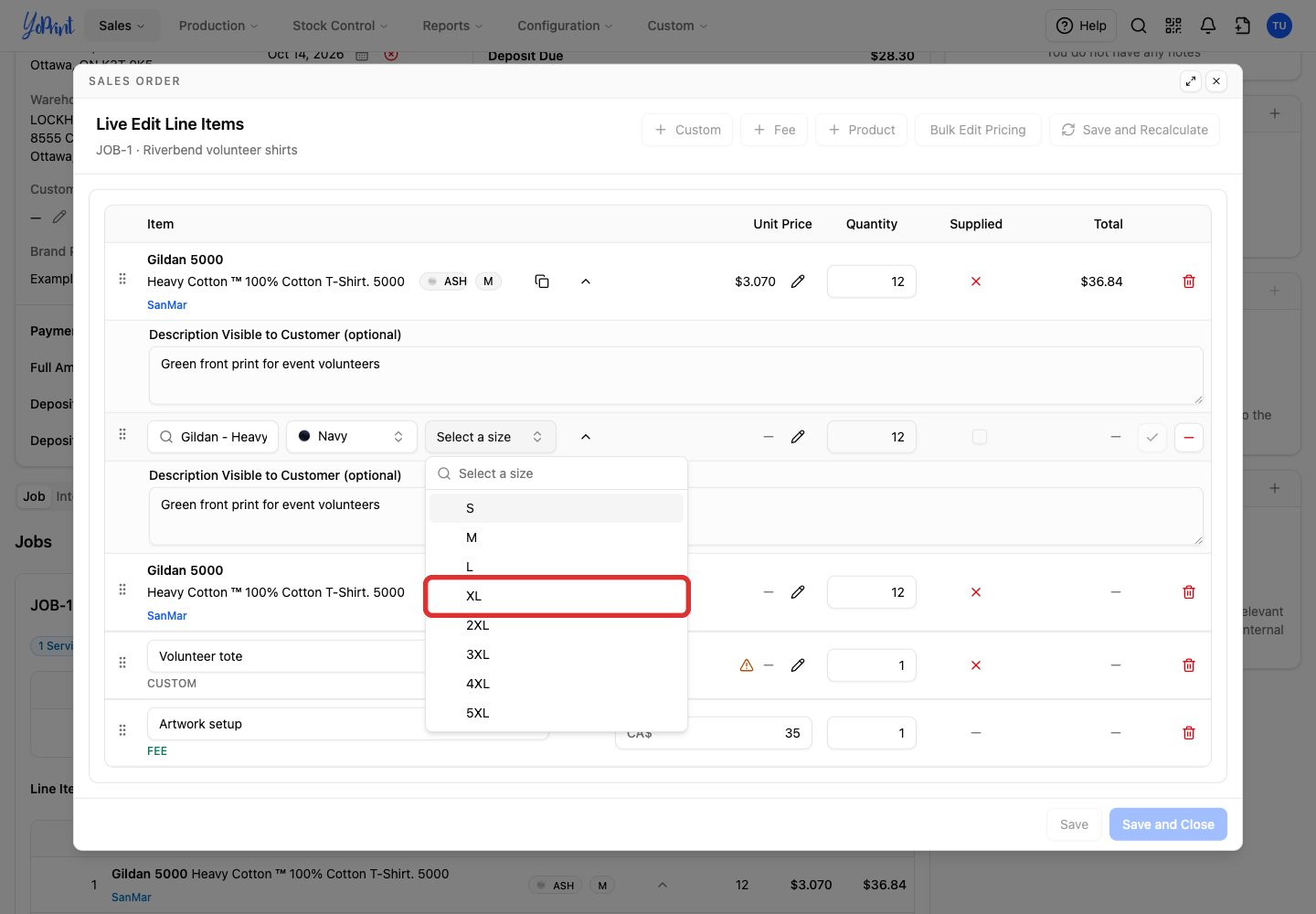Open the Production menu
Screen dimensions: 1316x914
(218, 26)
